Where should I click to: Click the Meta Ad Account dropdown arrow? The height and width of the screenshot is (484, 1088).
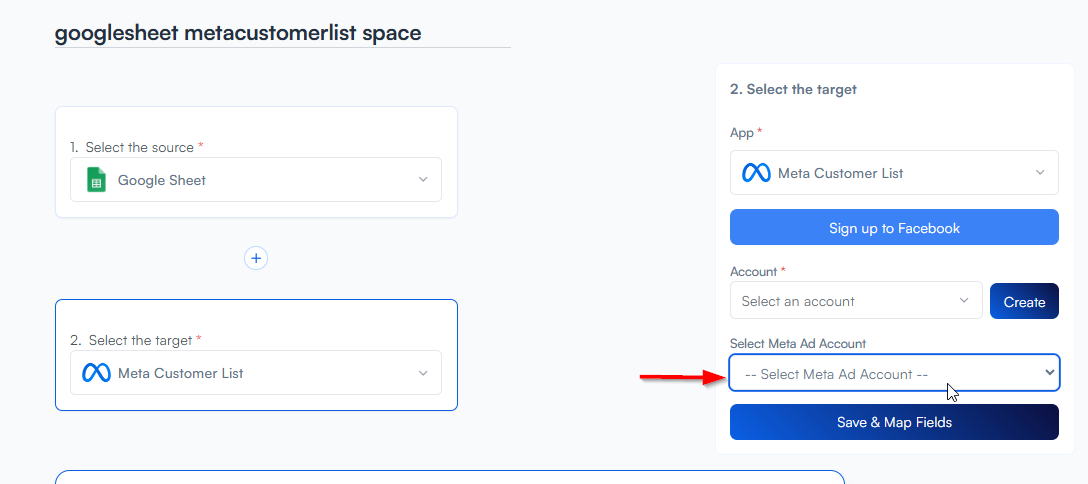coord(1049,372)
